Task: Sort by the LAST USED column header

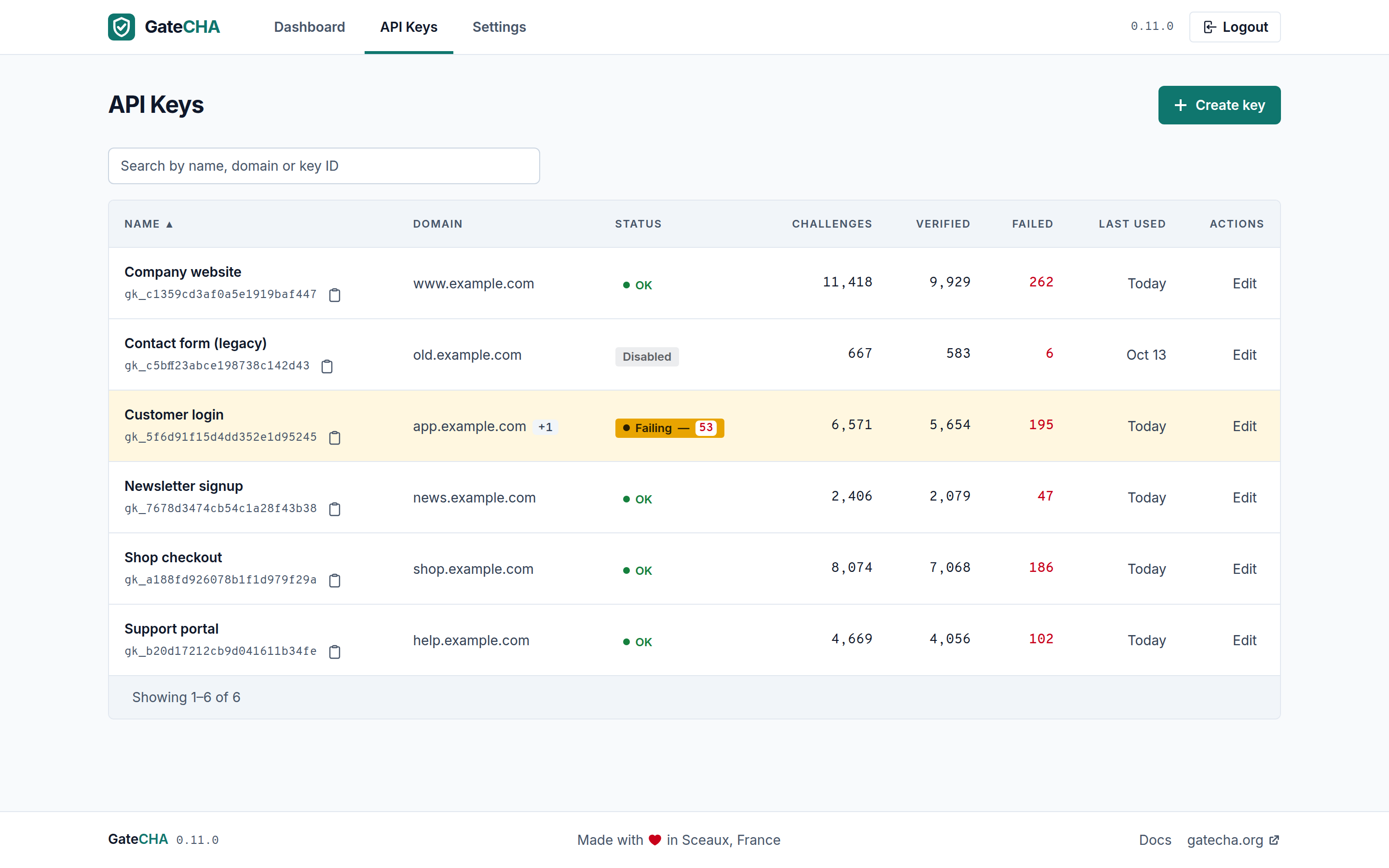Action: point(1132,224)
